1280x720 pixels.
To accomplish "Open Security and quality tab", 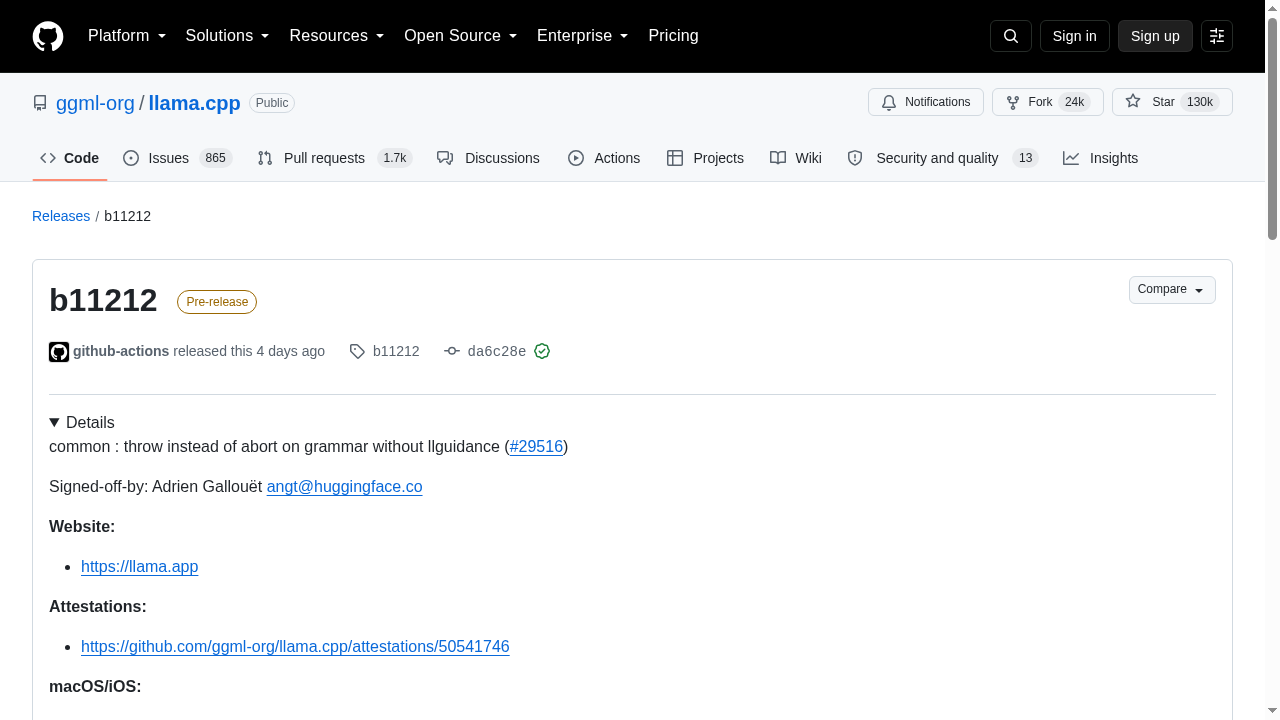I will point(942,158).
